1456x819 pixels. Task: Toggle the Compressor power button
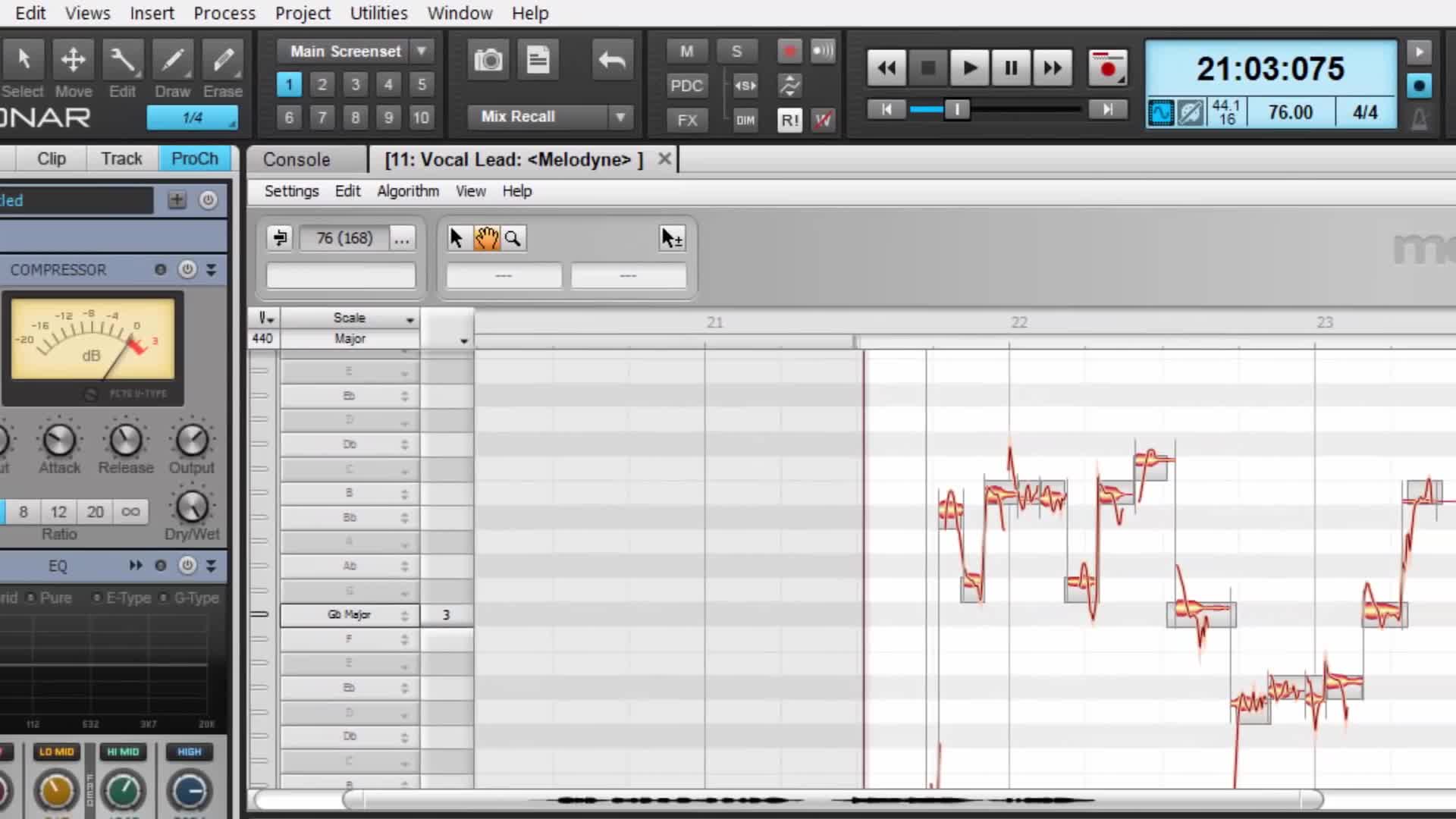point(187,269)
